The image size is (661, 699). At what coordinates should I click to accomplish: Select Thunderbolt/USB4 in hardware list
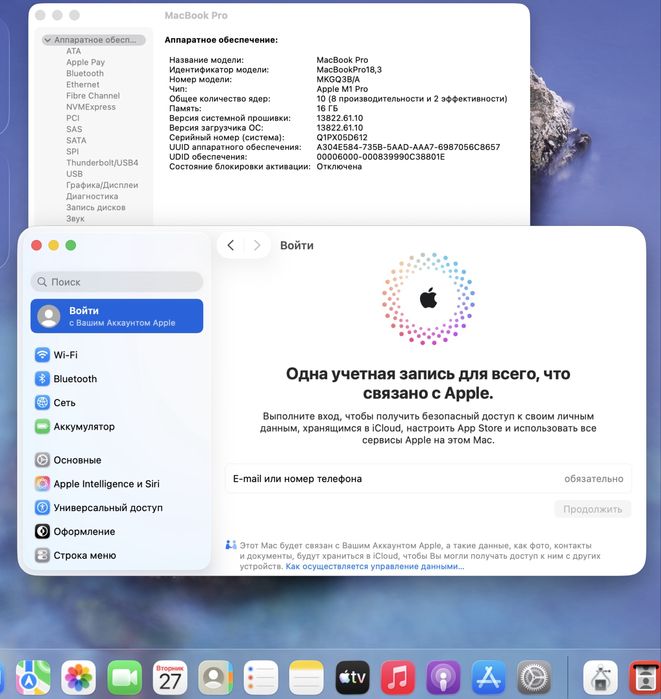[102, 162]
